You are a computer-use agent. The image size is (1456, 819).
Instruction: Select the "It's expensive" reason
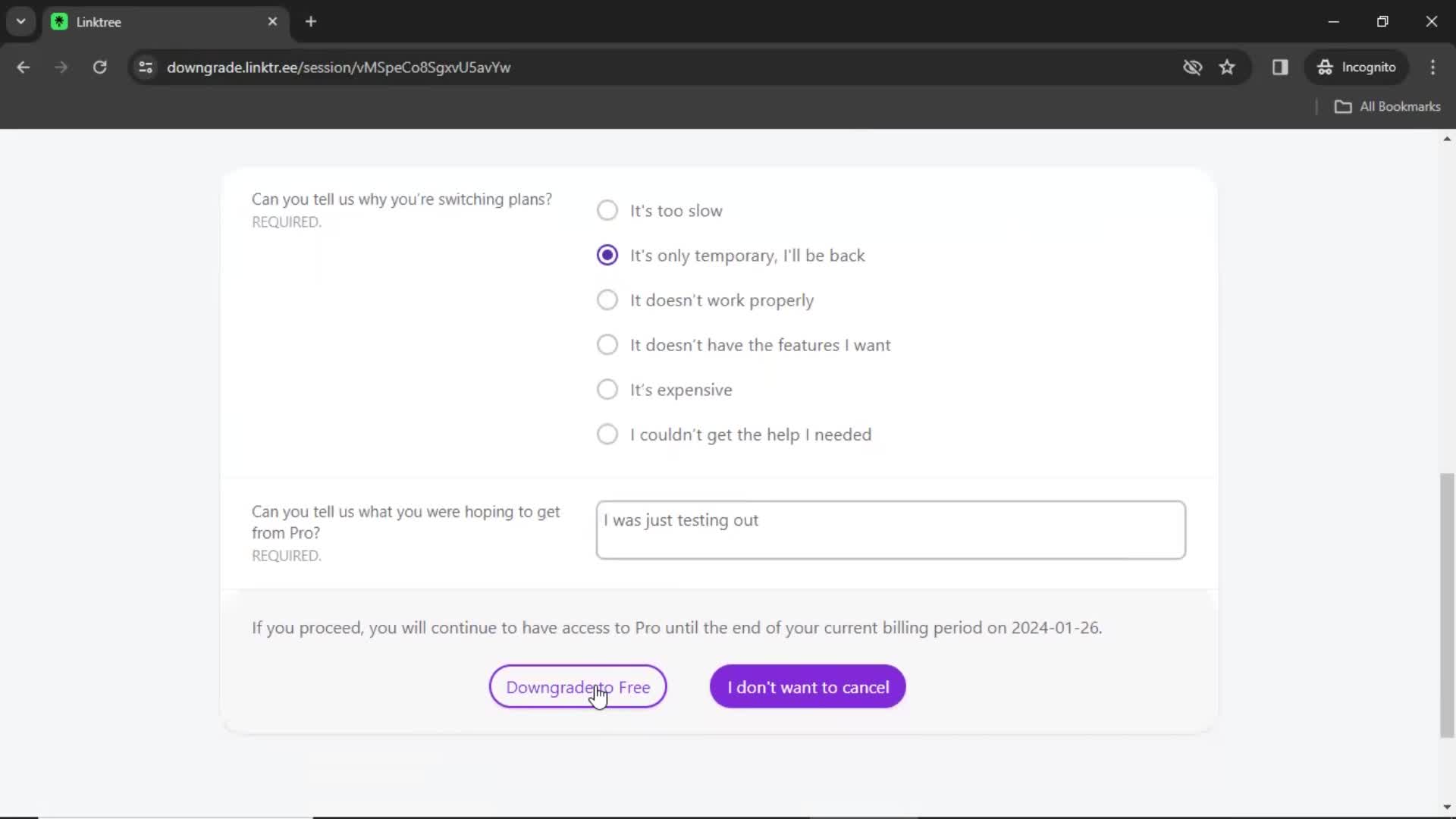607,389
